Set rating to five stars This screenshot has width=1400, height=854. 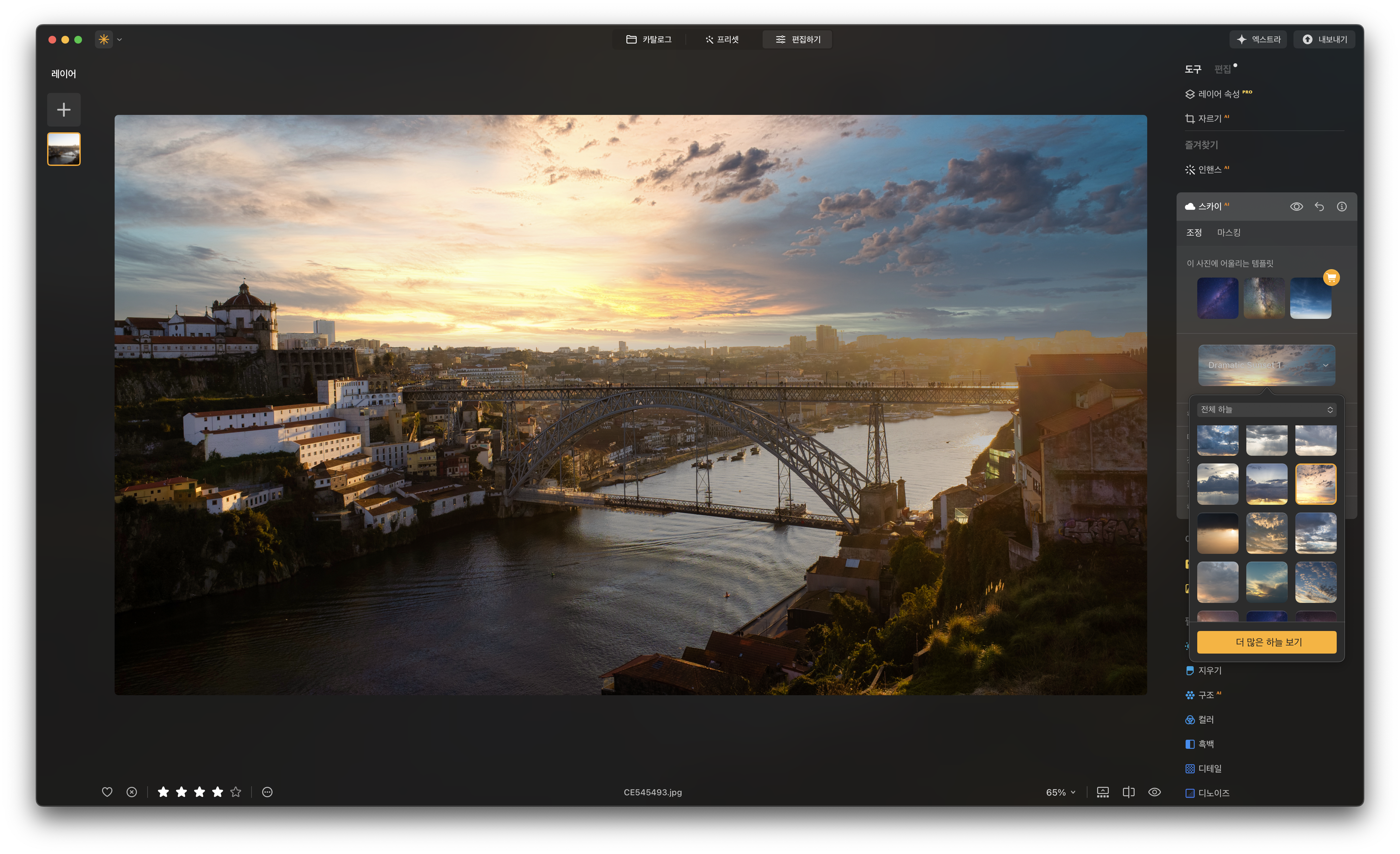pyautogui.click(x=236, y=791)
